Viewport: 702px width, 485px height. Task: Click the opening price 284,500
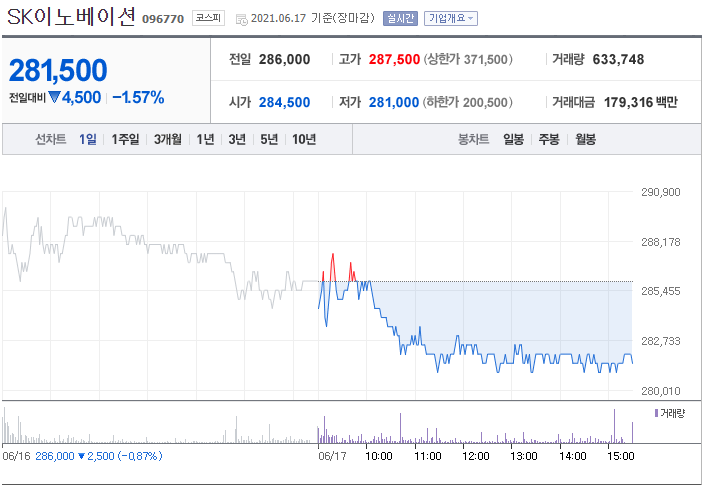(284, 102)
